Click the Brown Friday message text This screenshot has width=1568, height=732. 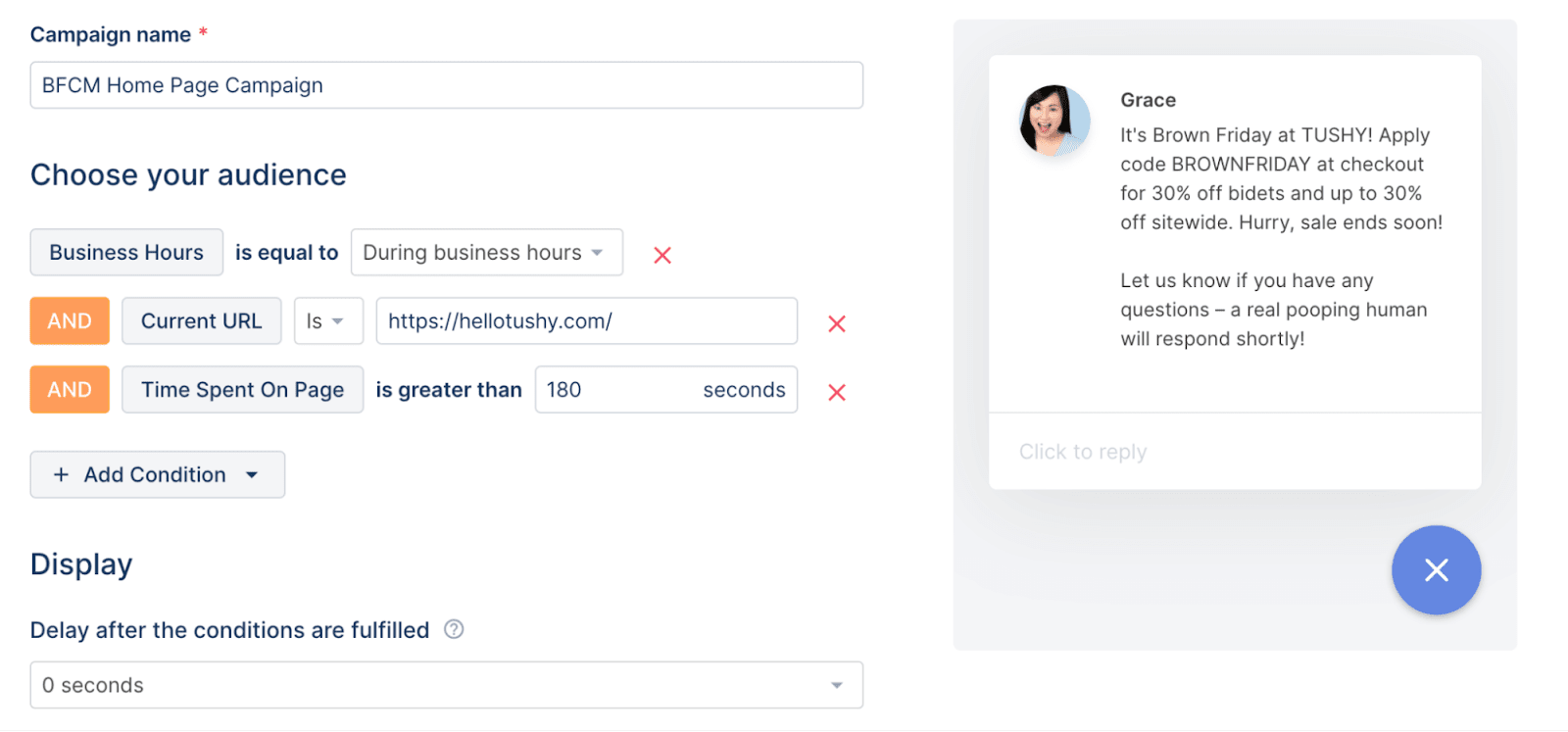click(1282, 178)
